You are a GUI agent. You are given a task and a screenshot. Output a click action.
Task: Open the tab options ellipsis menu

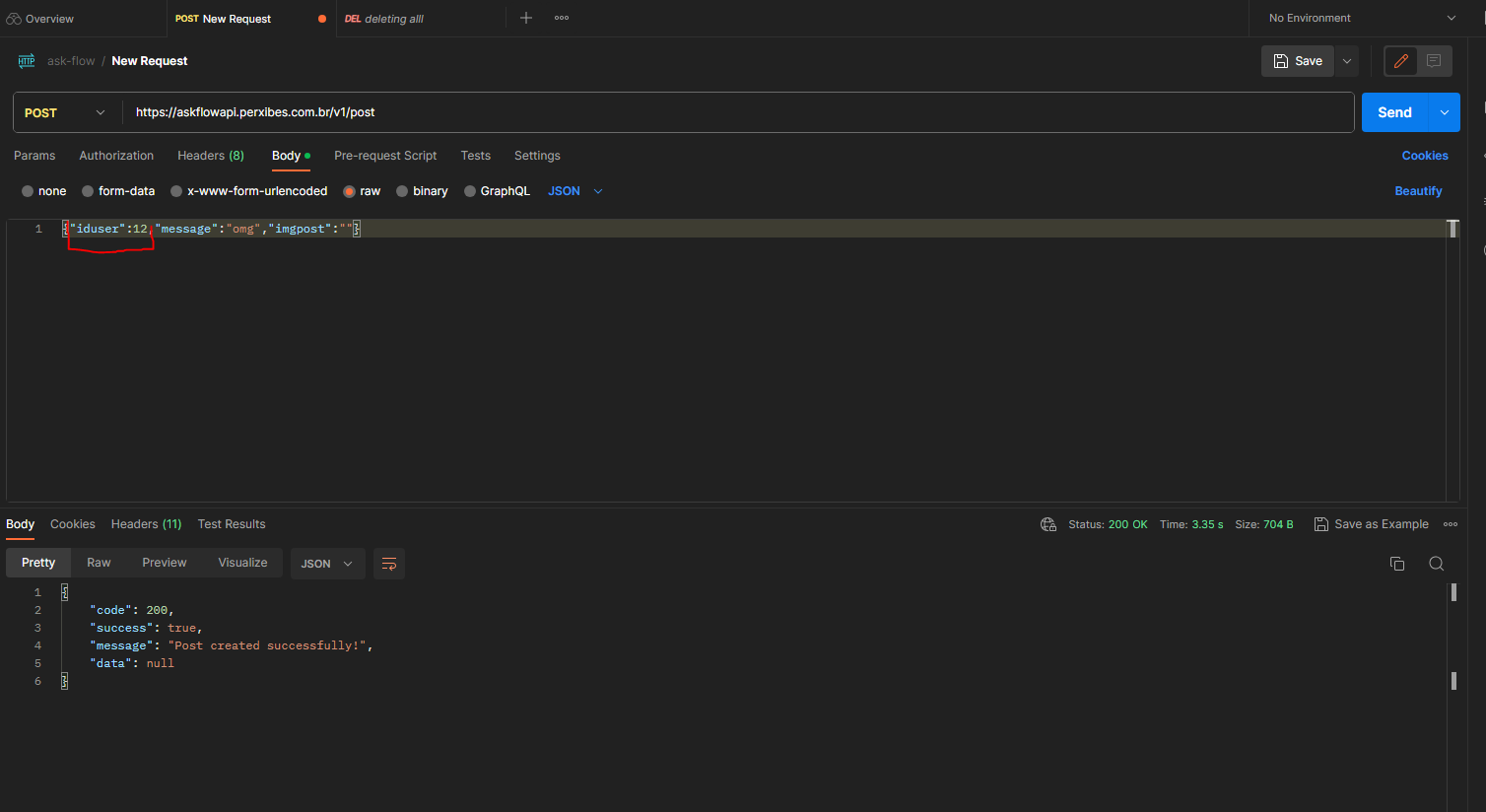coord(562,18)
